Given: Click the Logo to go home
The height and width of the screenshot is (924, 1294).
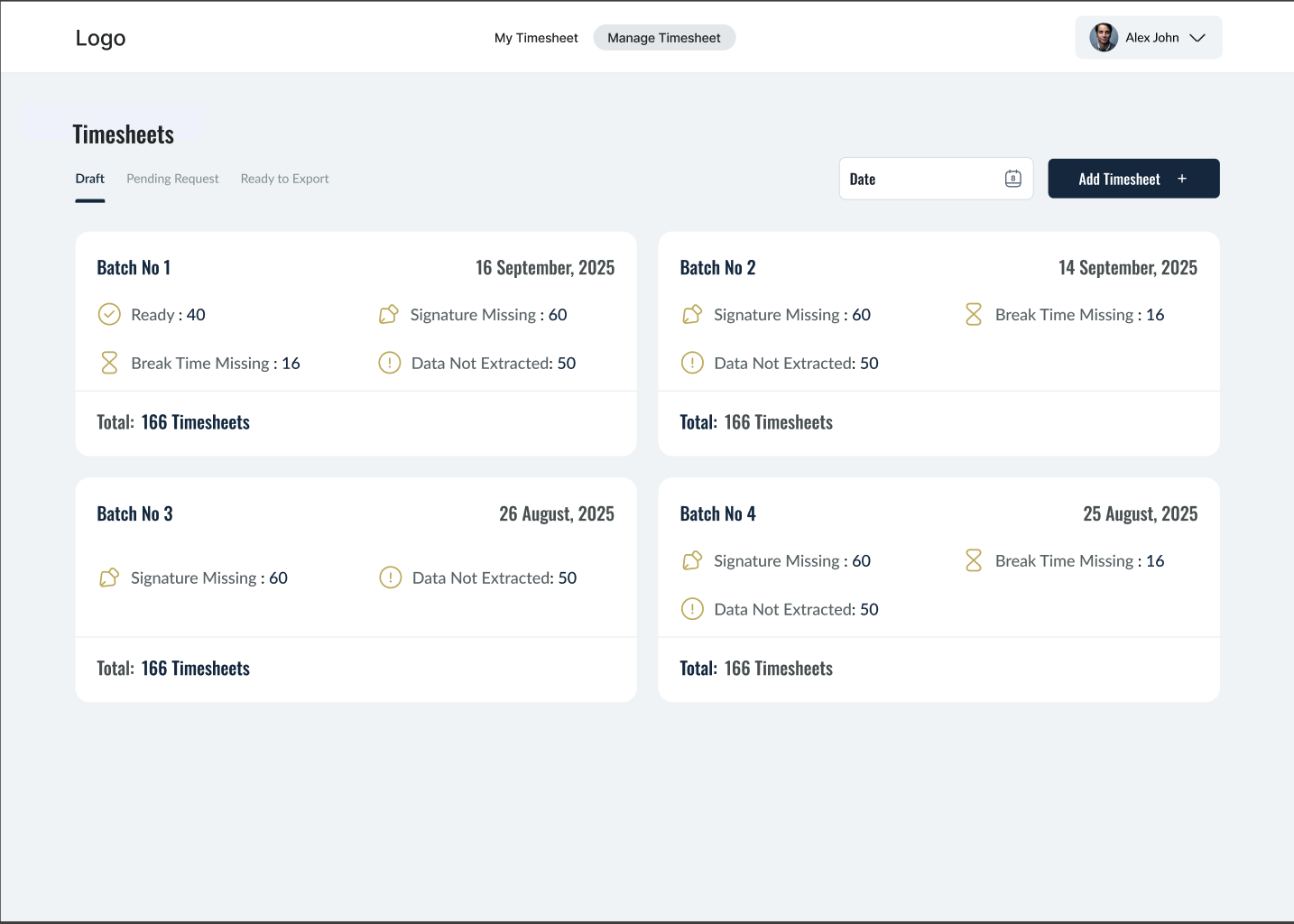Looking at the screenshot, I should point(100,37).
